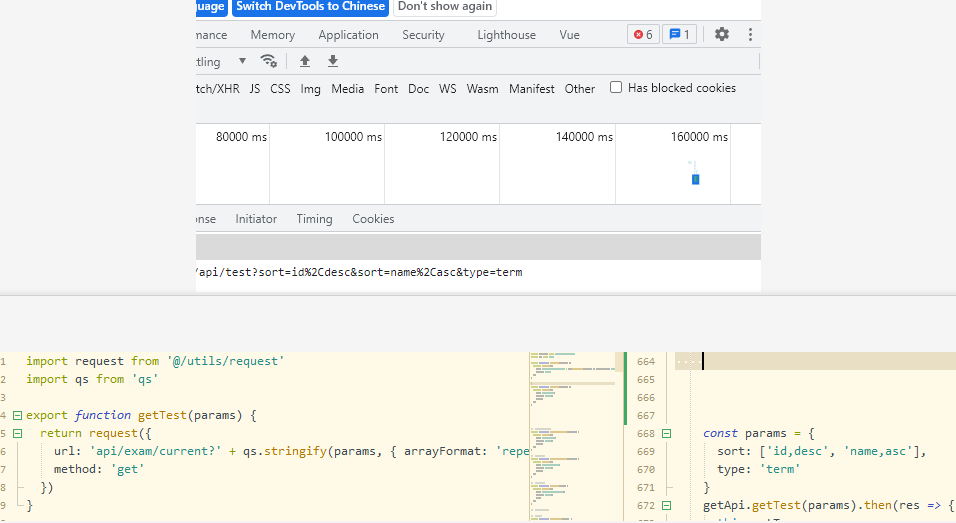Viewport: 956px width, 523px height.
Task: Open the Memory tab
Action: 273,35
